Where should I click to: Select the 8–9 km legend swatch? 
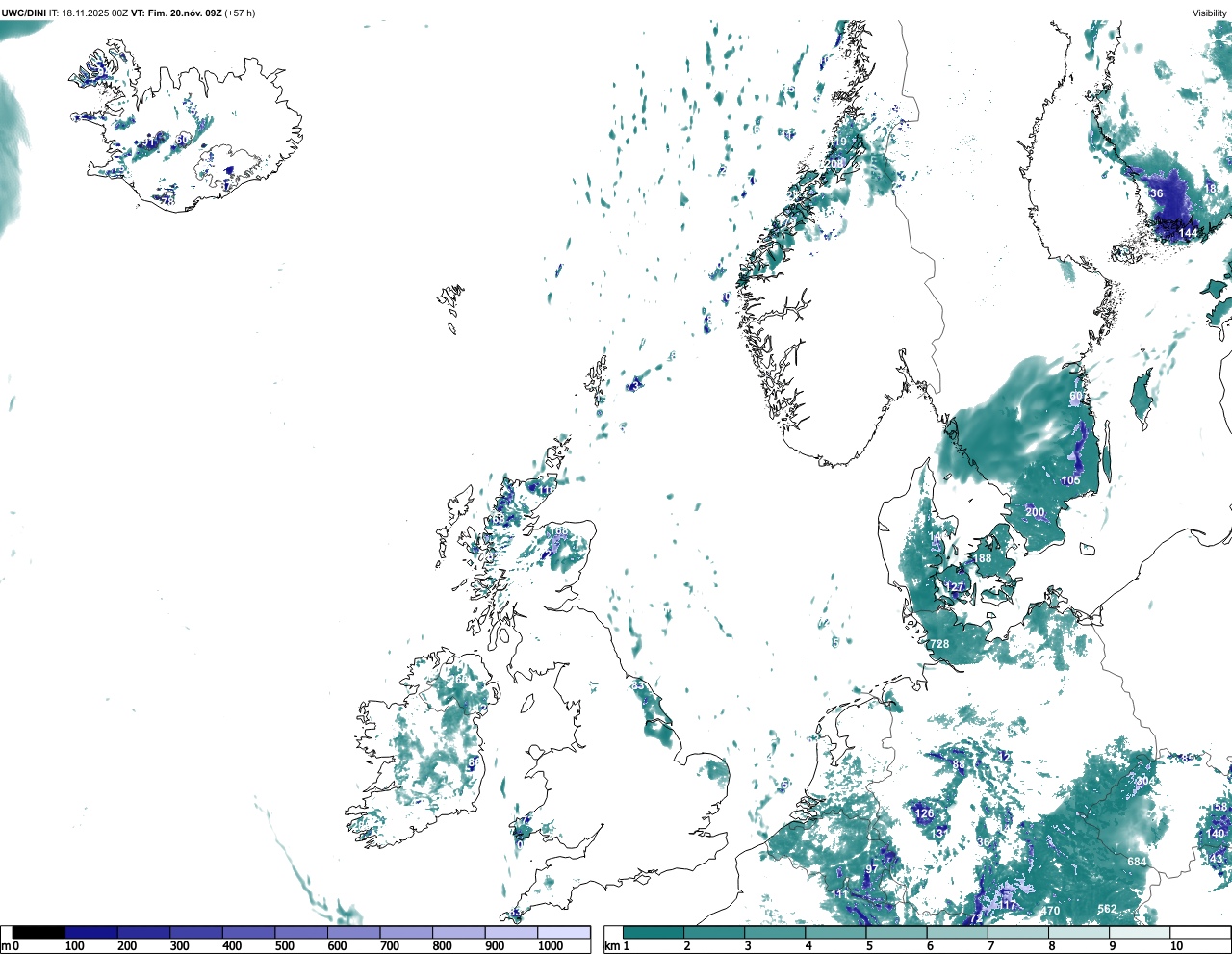tap(1080, 932)
